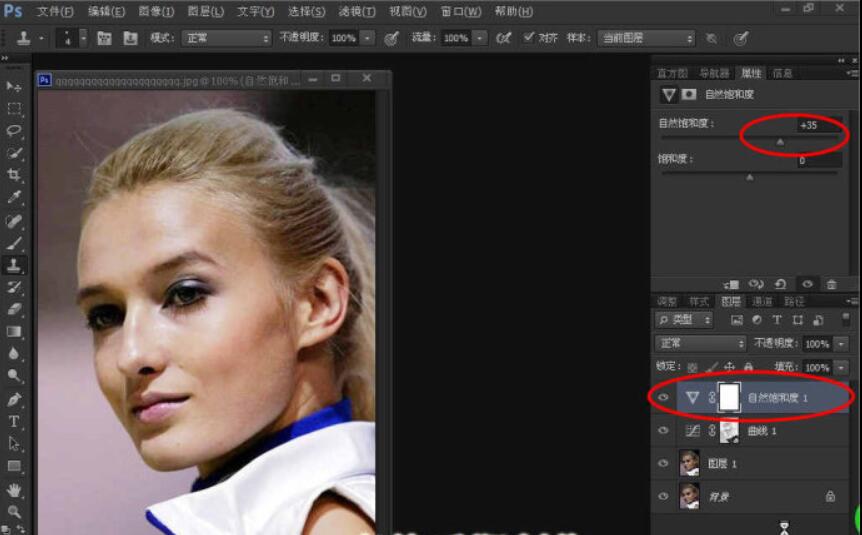Viewport: 862px width, 535px height.
Task: Switch to the 调整 tab
Action: pos(667,301)
